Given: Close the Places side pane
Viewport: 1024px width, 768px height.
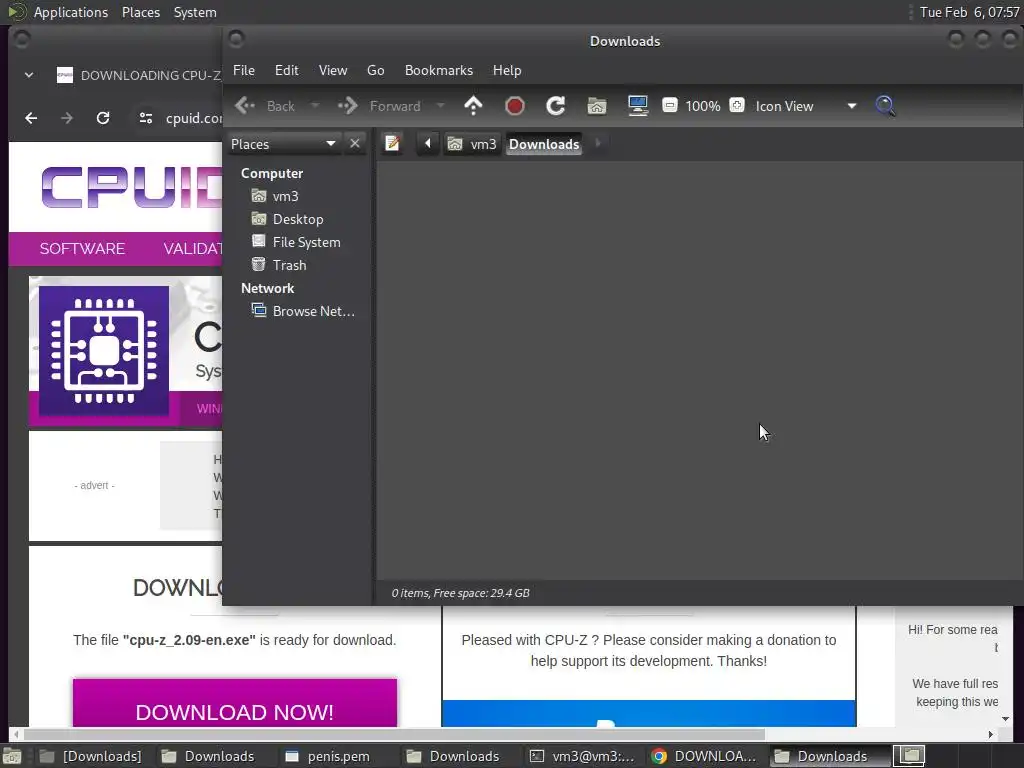Looking at the screenshot, I should [355, 144].
